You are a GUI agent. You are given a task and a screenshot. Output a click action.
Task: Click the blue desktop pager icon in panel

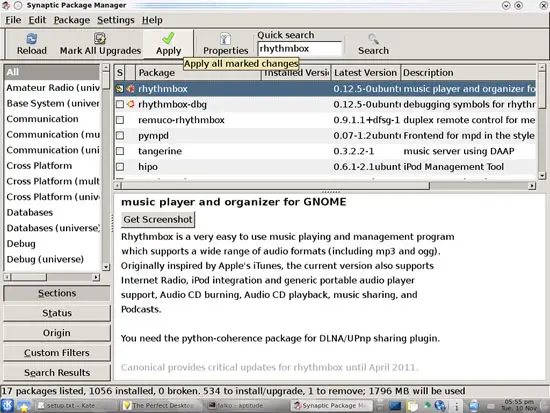(x=395, y=406)
